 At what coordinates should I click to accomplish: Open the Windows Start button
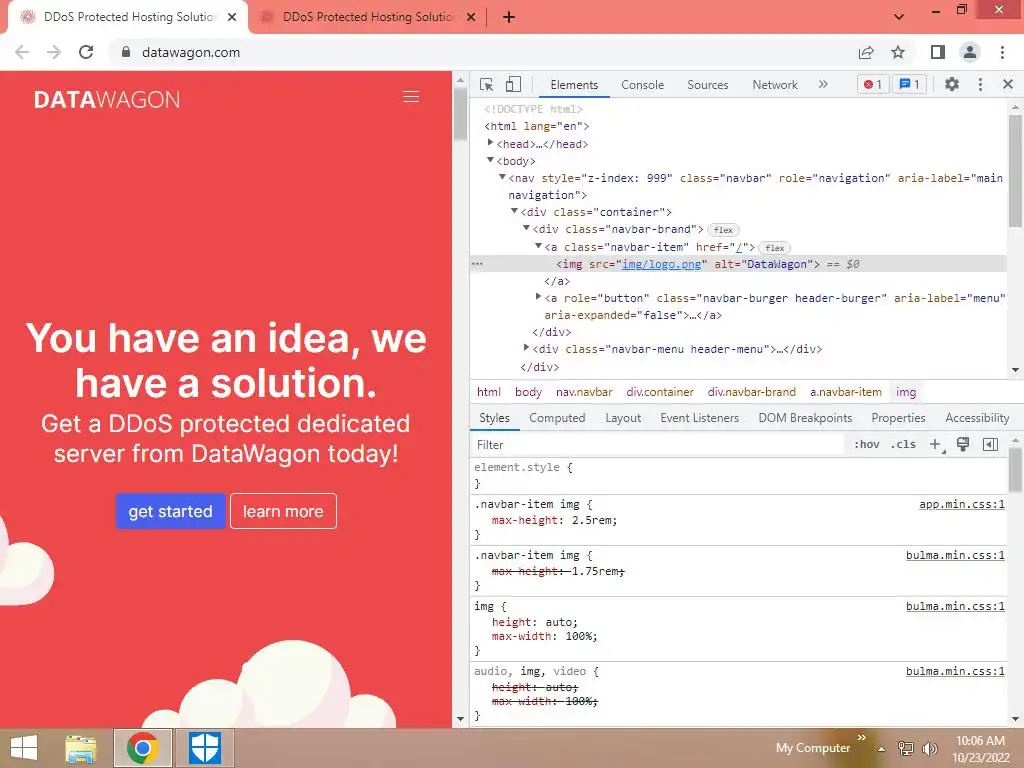24,748
